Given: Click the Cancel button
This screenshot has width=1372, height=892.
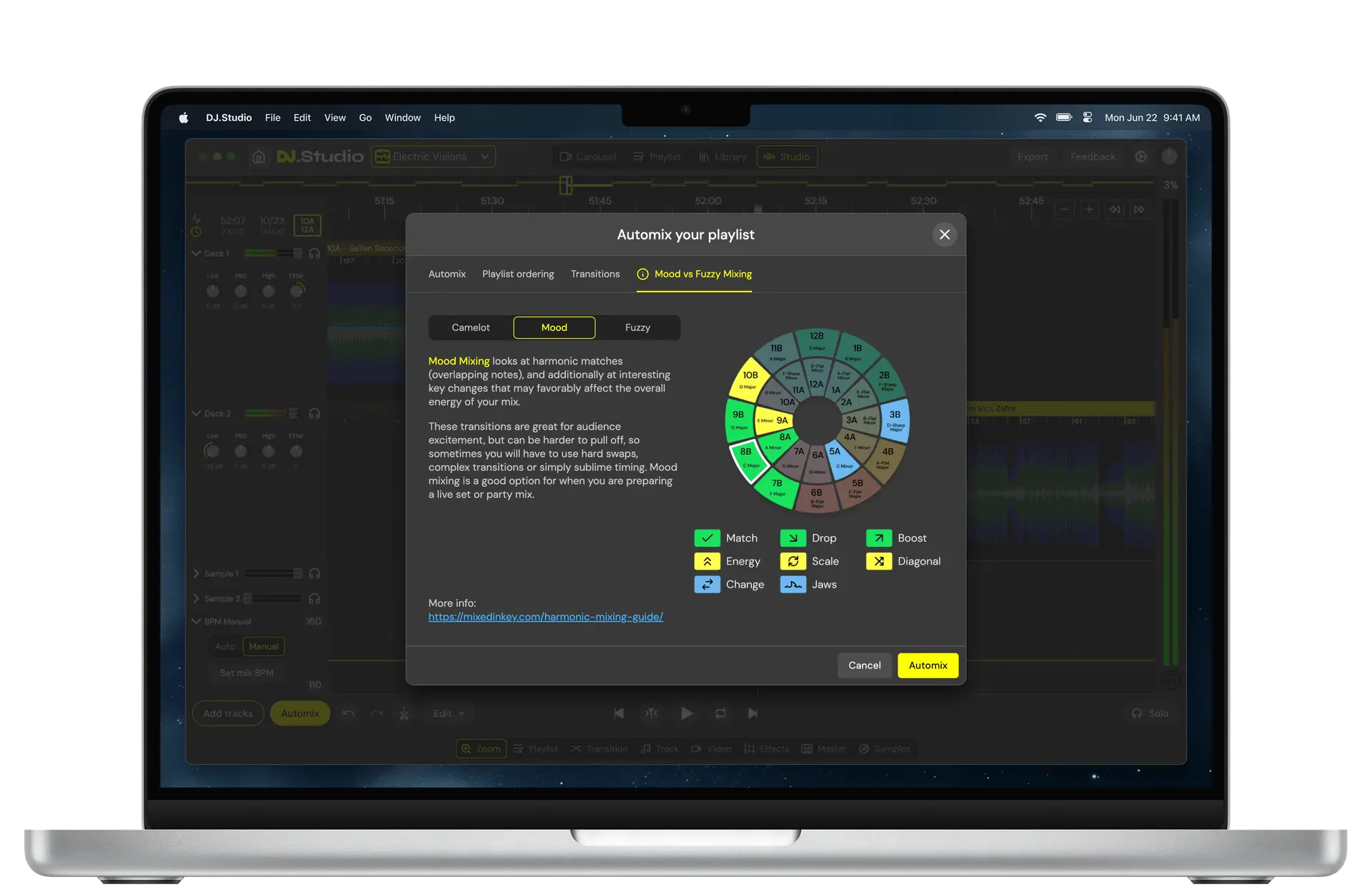Looking at the screenshot, I should 865,665.
